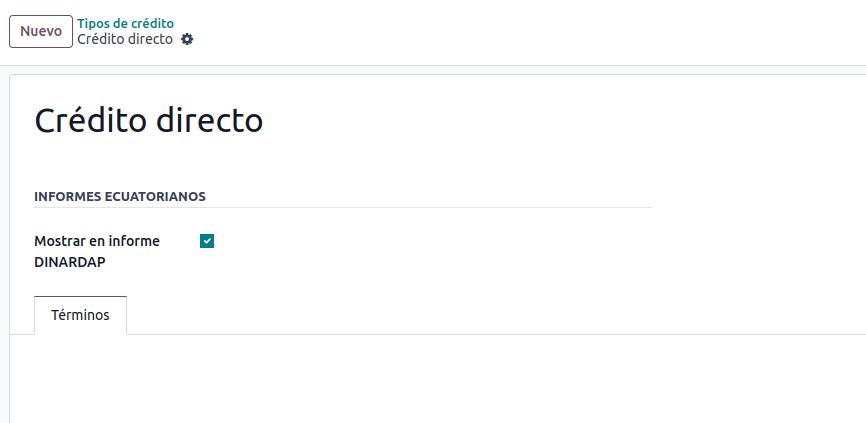Viewport: 866px width, 423px height.
Task: Create a new credit type with Nuevo
Action: pyautogui.click(x=41, y=31)
